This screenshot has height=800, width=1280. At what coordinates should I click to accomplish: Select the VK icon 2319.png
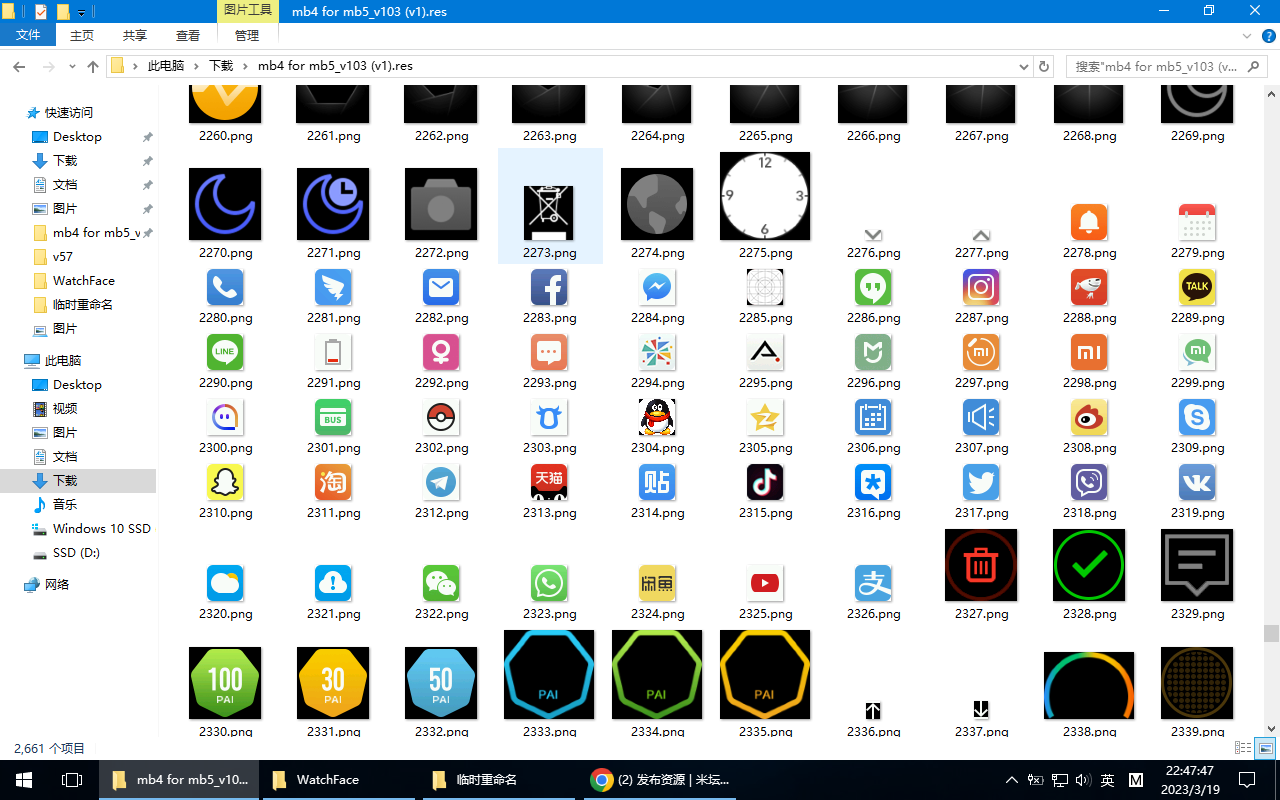click(1197, 482)
